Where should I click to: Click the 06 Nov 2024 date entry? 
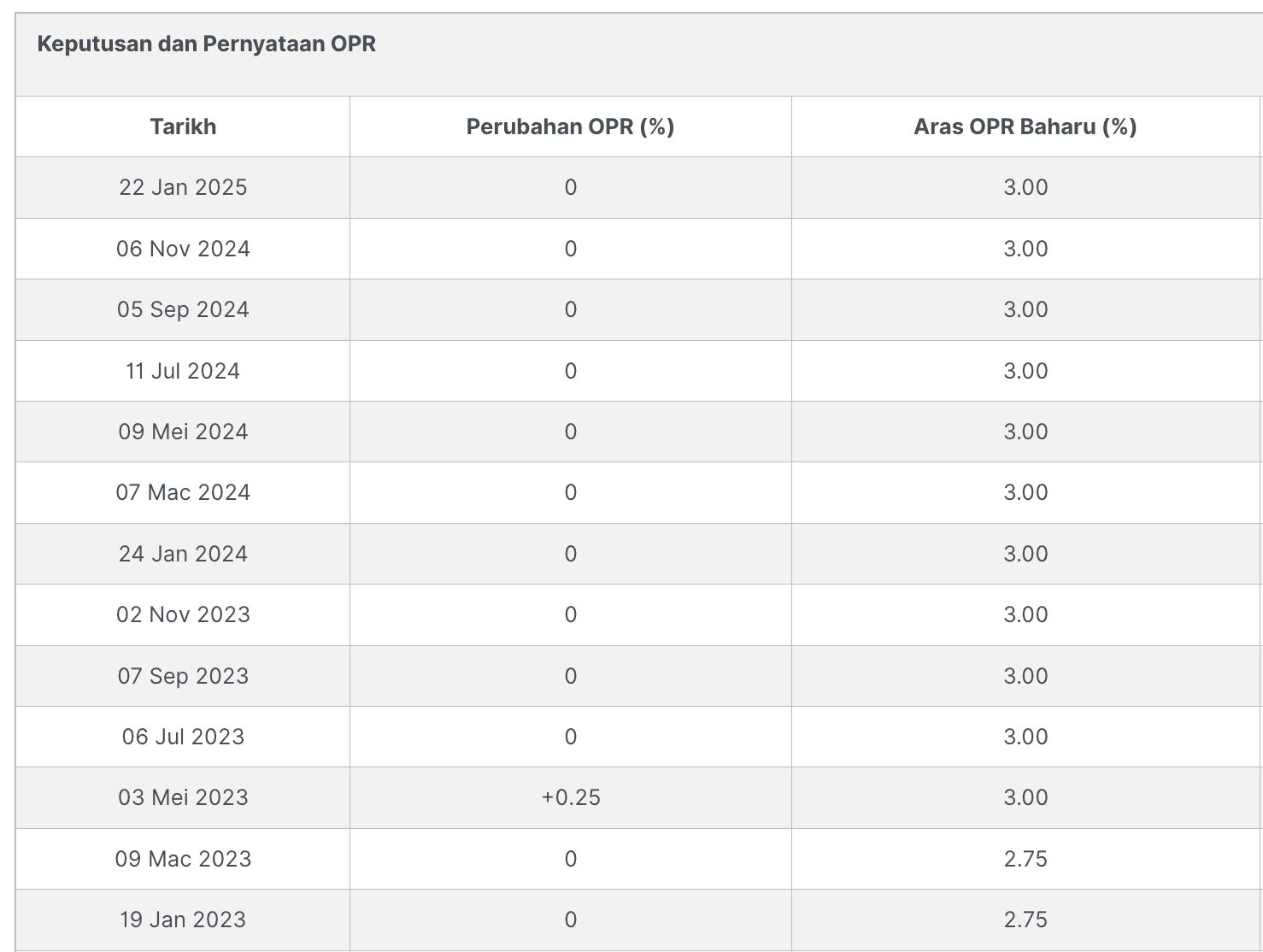(183, 249)
